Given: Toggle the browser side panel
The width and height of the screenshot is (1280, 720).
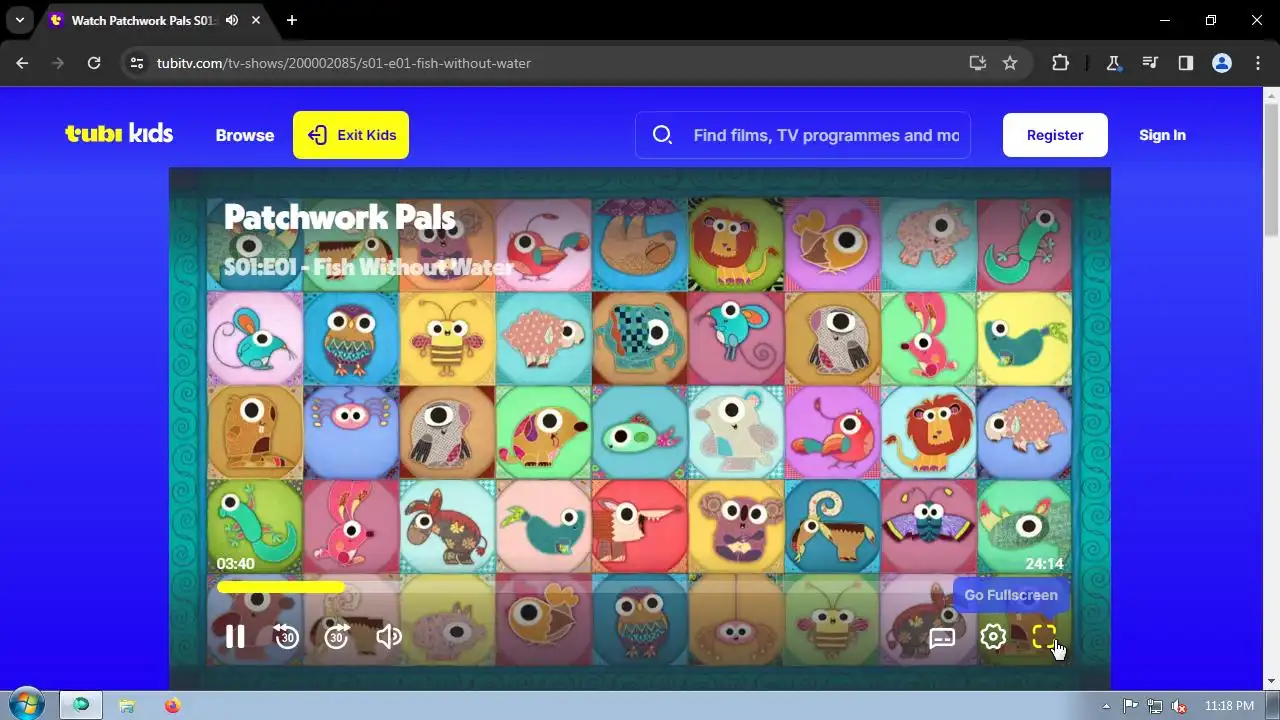Looking at the screenshot, I should coord(1186,63).
